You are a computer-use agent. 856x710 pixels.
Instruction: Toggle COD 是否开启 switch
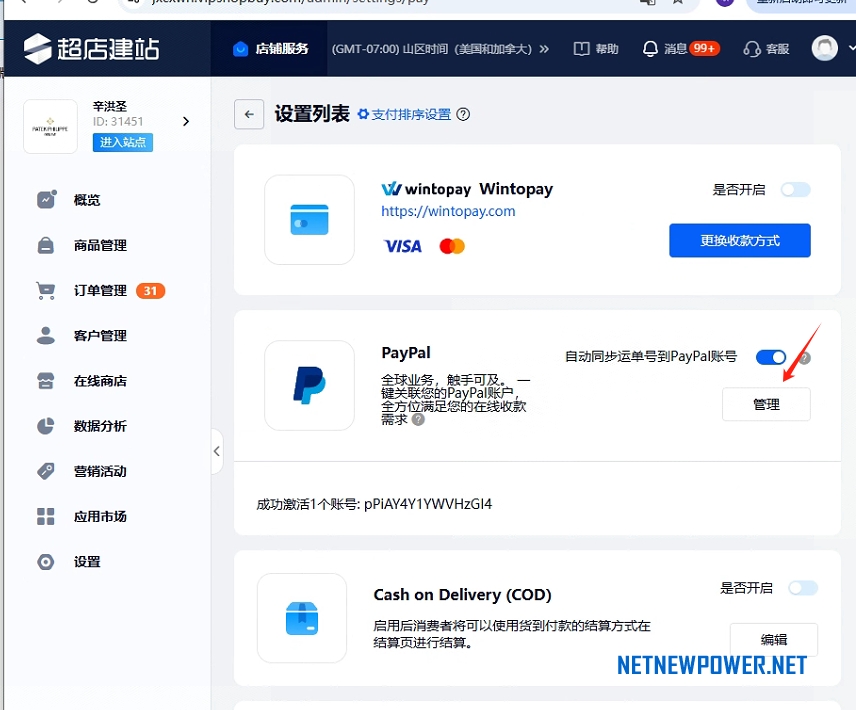point(803,588)
